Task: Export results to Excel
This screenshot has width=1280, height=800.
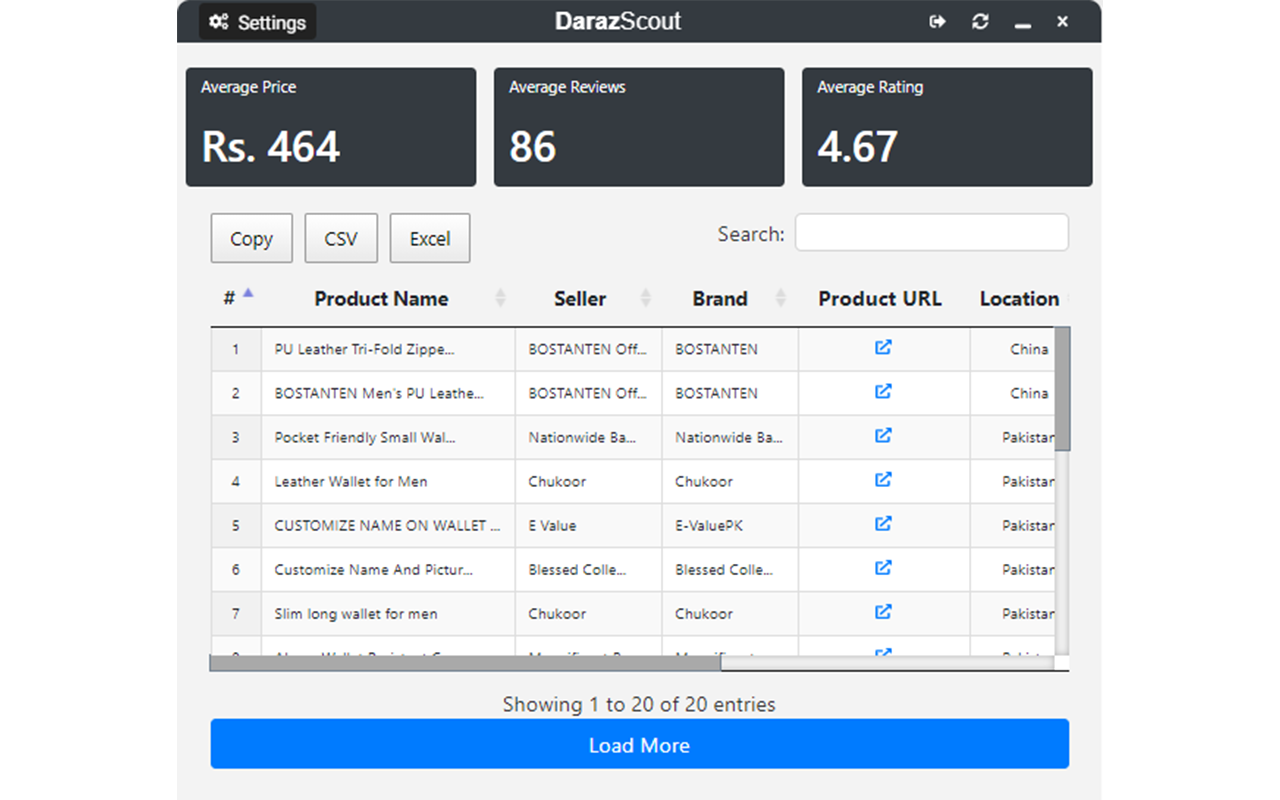Action: [x=430, y=239]
